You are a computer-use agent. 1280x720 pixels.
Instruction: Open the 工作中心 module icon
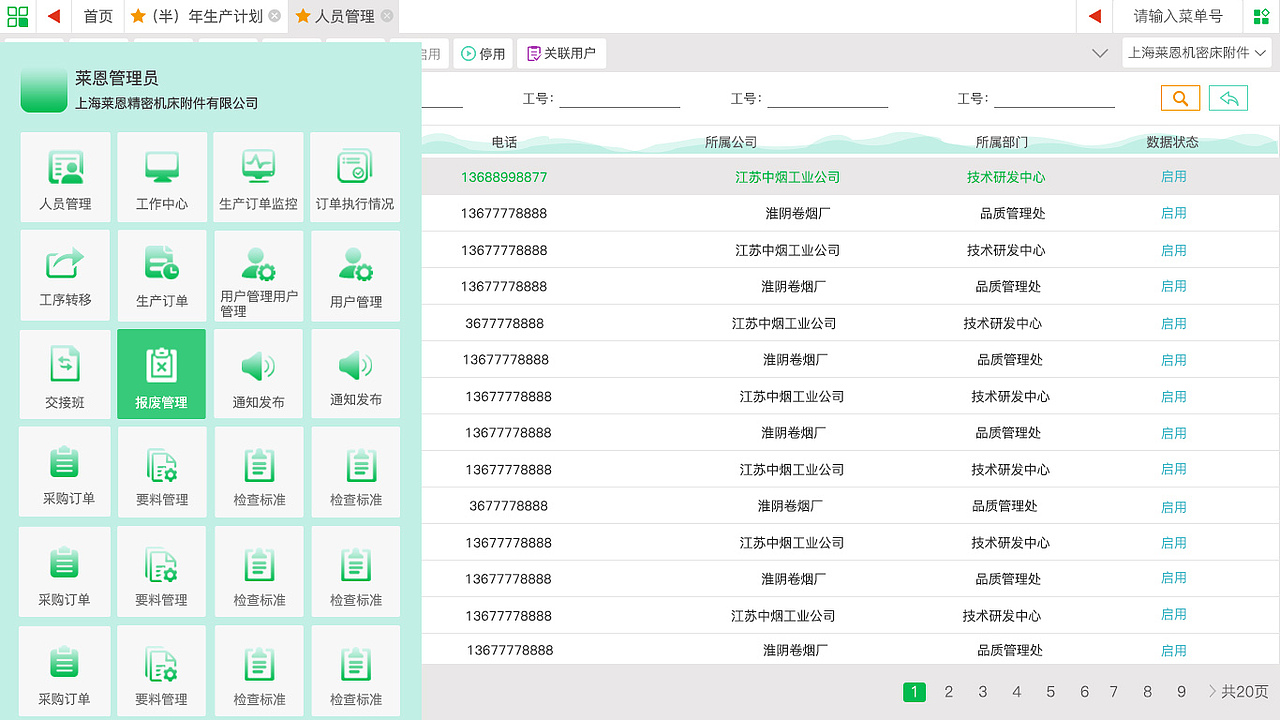pos(161,176)
